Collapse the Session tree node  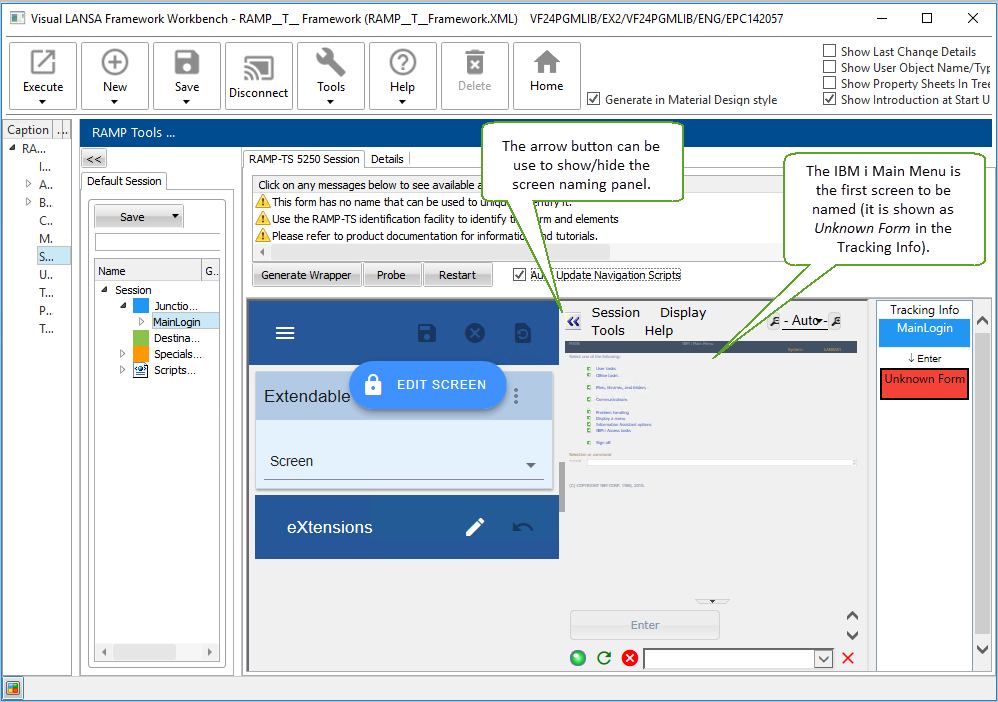pos(104,290)
